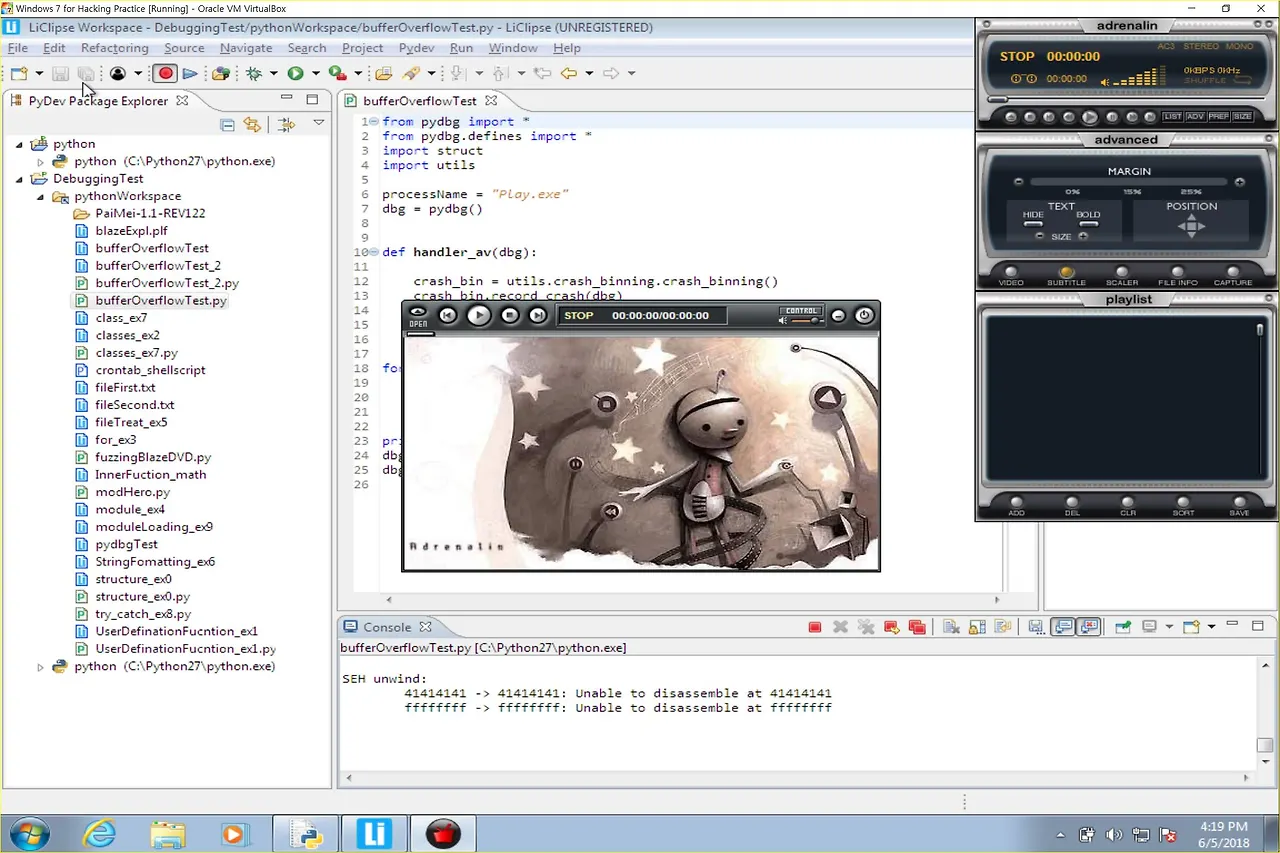
Task: Click the LIST button in adrenalin panel
Action: [1173, 117]
